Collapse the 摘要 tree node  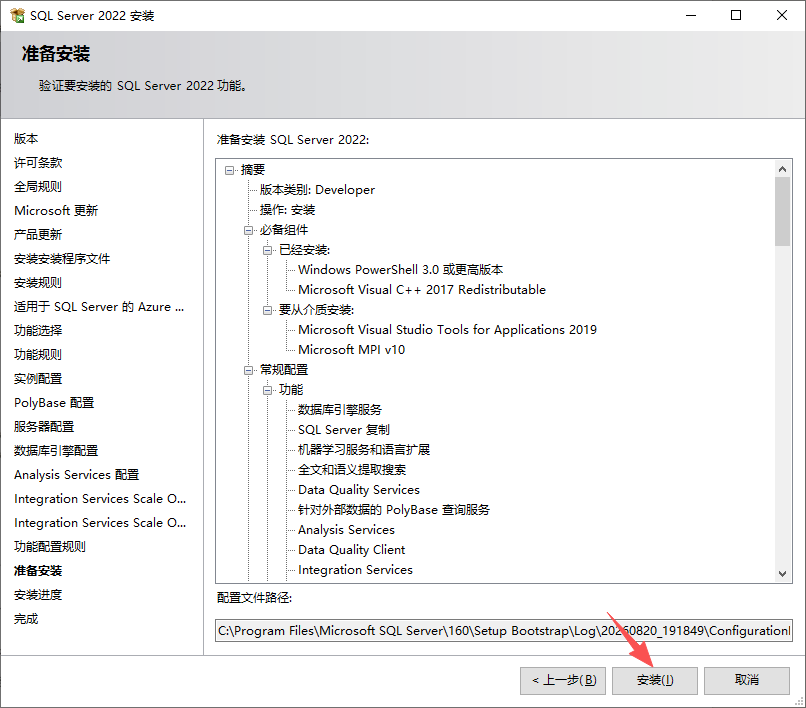click(229, 170)
